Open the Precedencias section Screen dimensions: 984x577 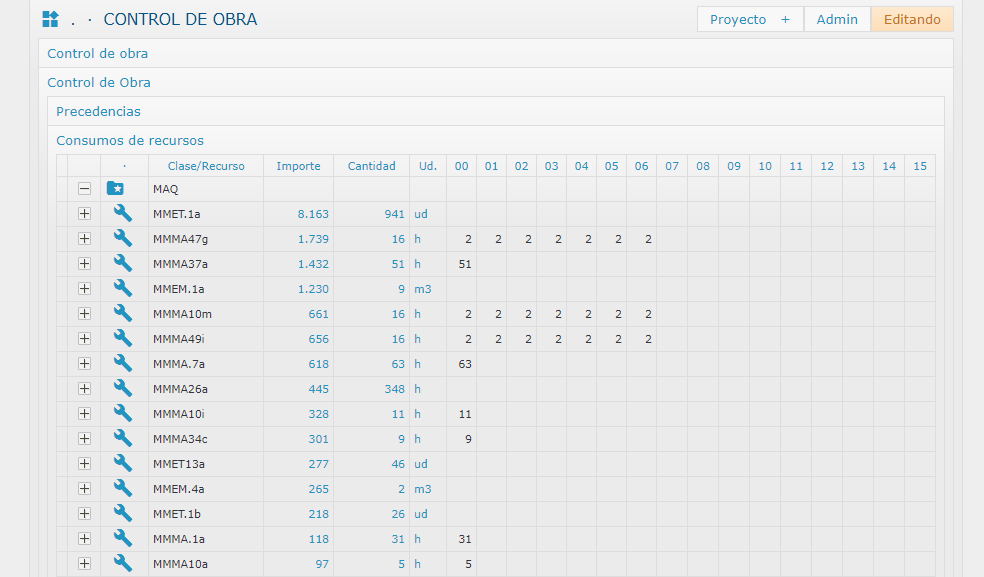98,111
